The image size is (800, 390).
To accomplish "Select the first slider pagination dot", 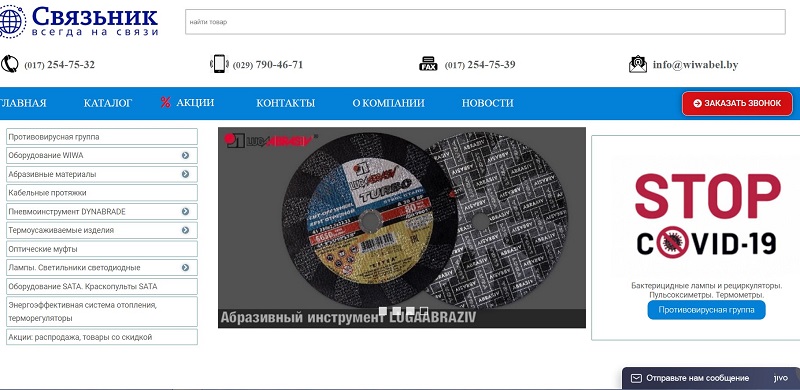I will point(383,311).
